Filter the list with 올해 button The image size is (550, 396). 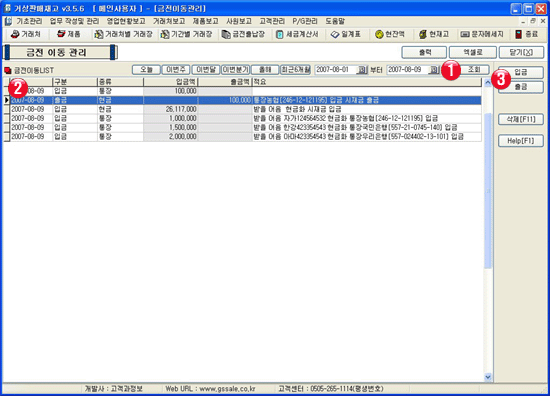tap(265, 70)
